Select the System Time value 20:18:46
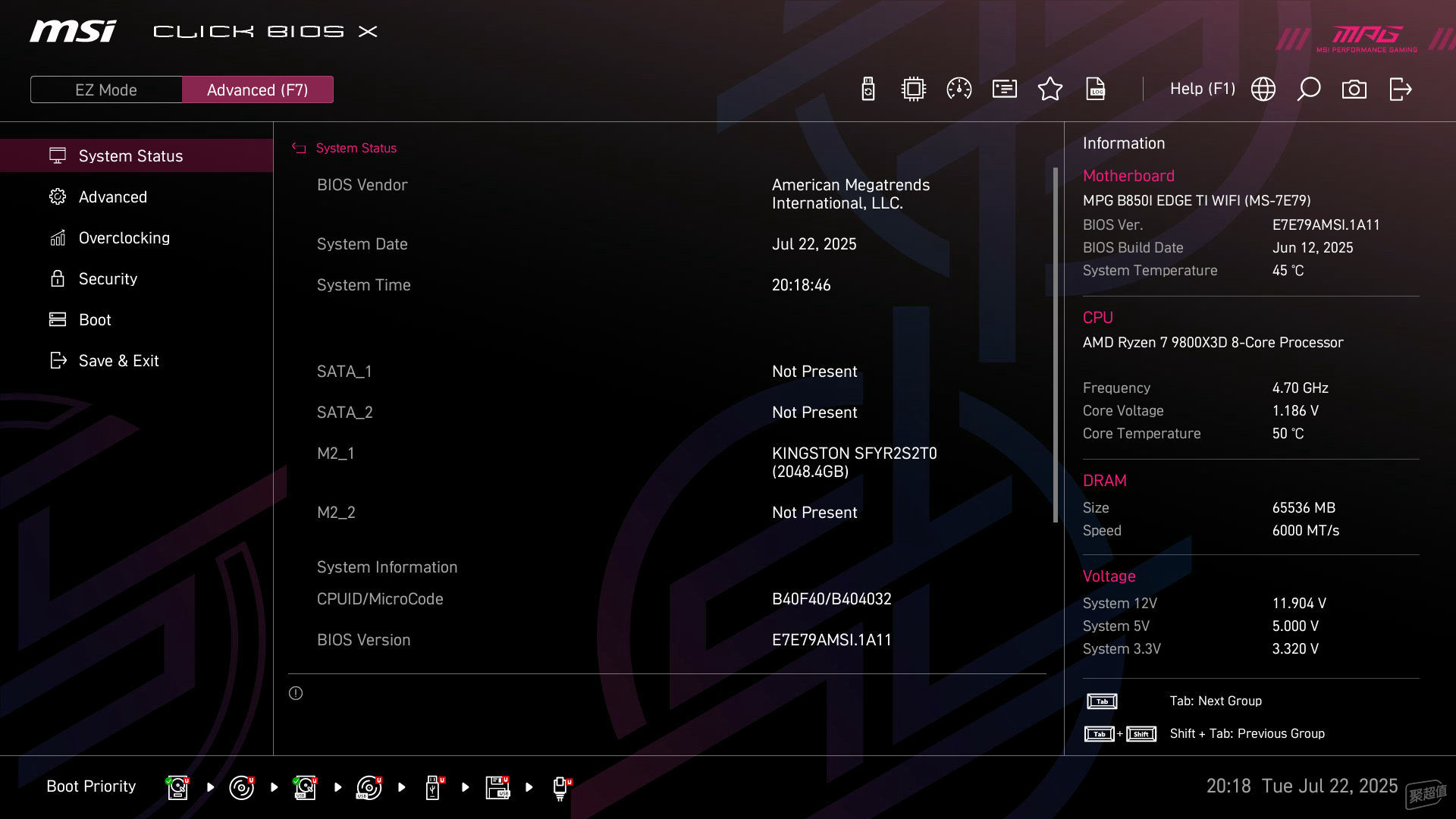This screenshot has width=1456, height=819. [801, 285]
